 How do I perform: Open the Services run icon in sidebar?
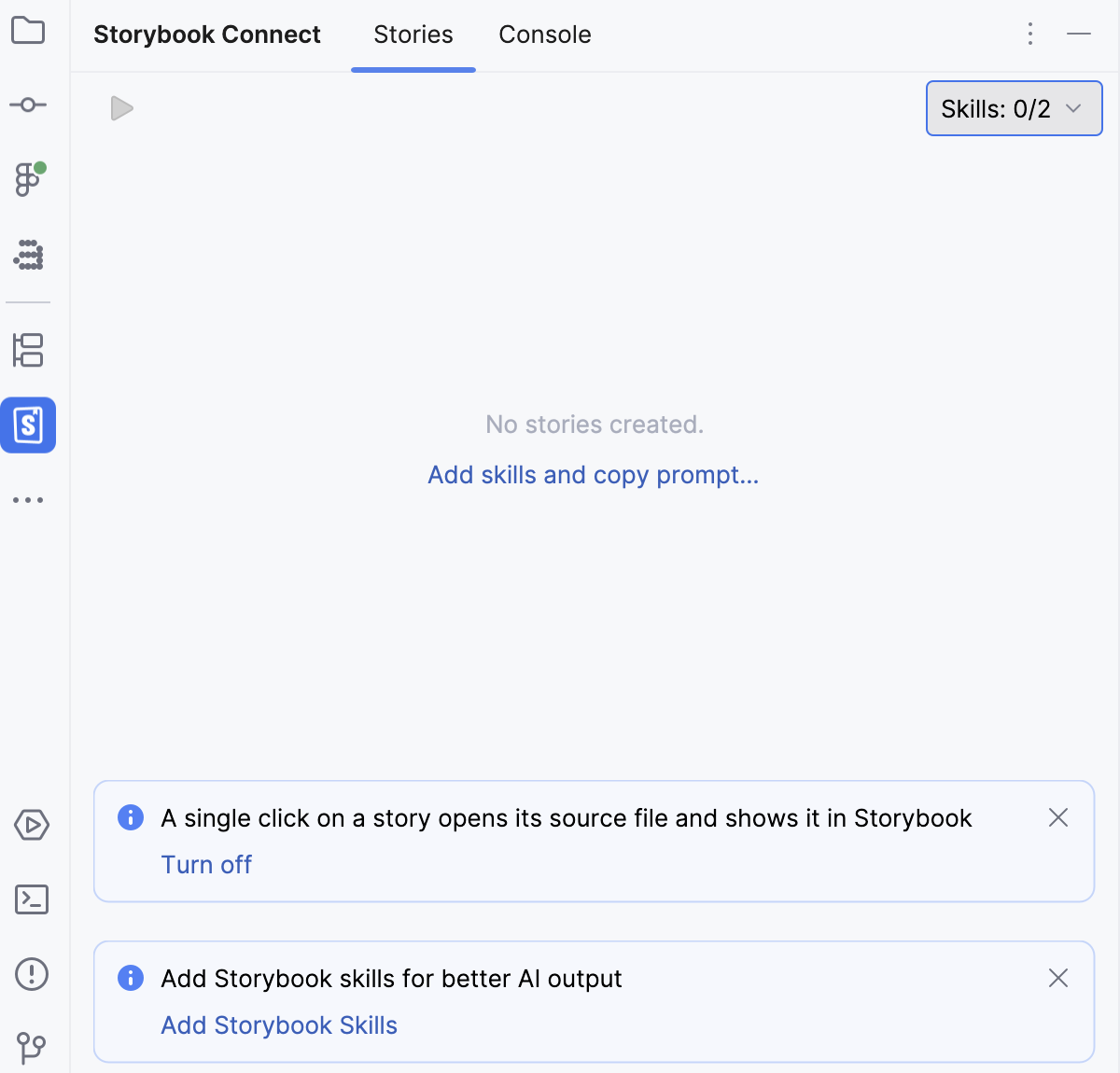pyautogui.click(x=32, y=825)
